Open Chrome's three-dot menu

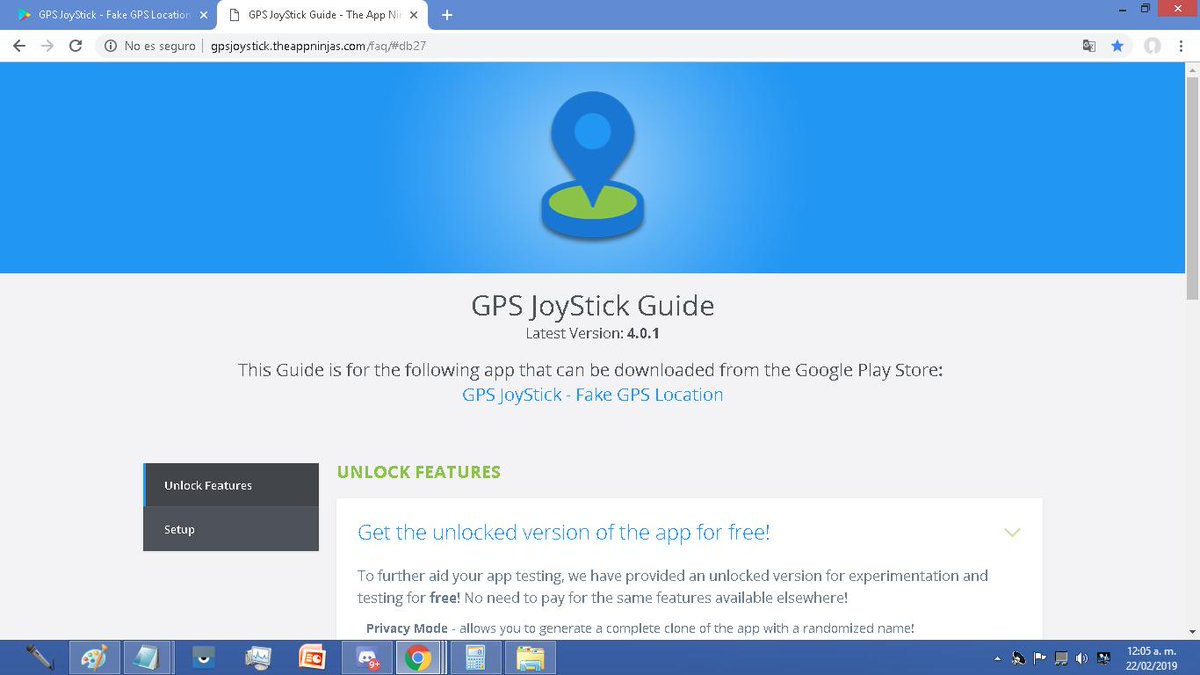tap(1180, 45)
